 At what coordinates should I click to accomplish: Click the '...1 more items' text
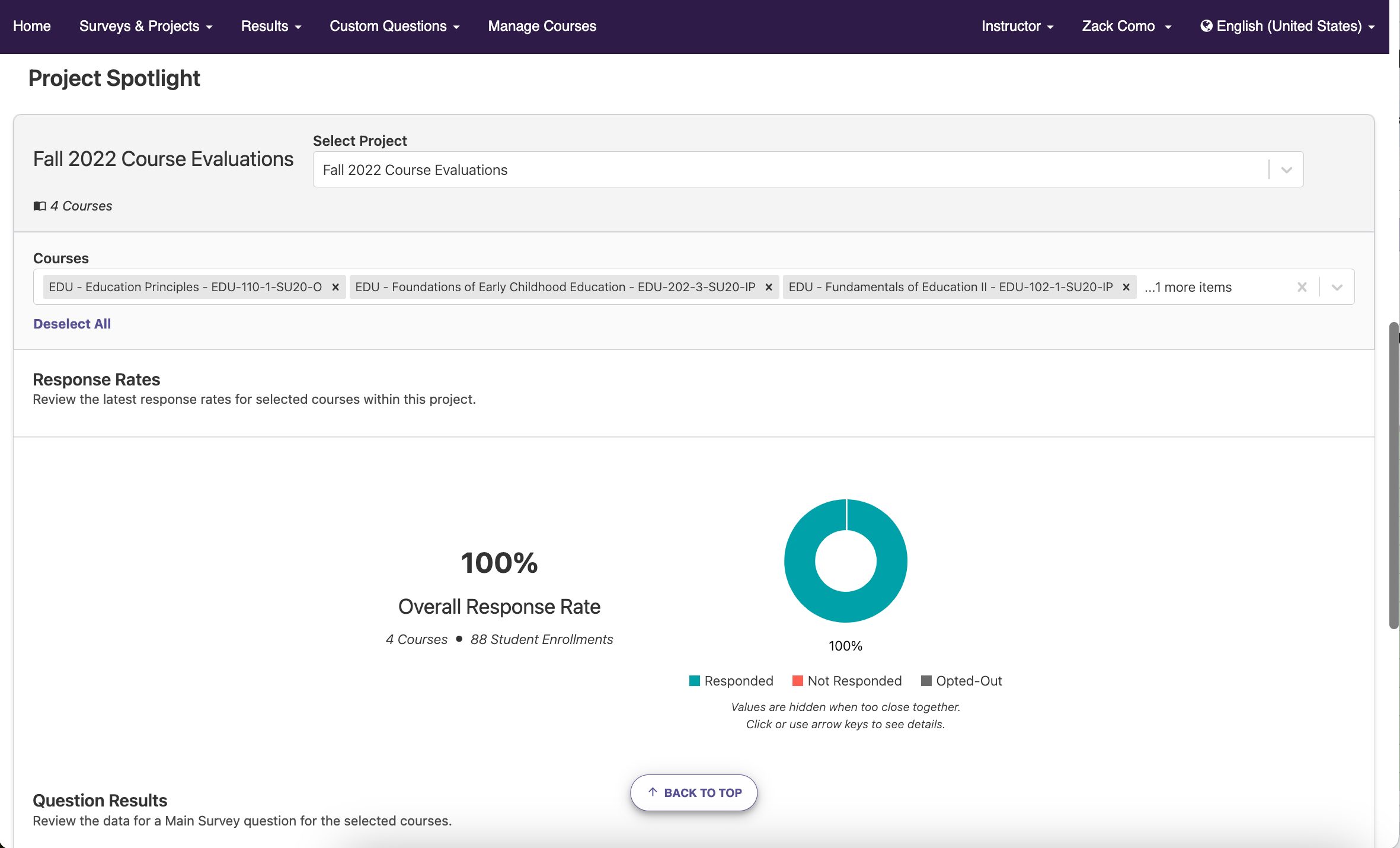1188,287
